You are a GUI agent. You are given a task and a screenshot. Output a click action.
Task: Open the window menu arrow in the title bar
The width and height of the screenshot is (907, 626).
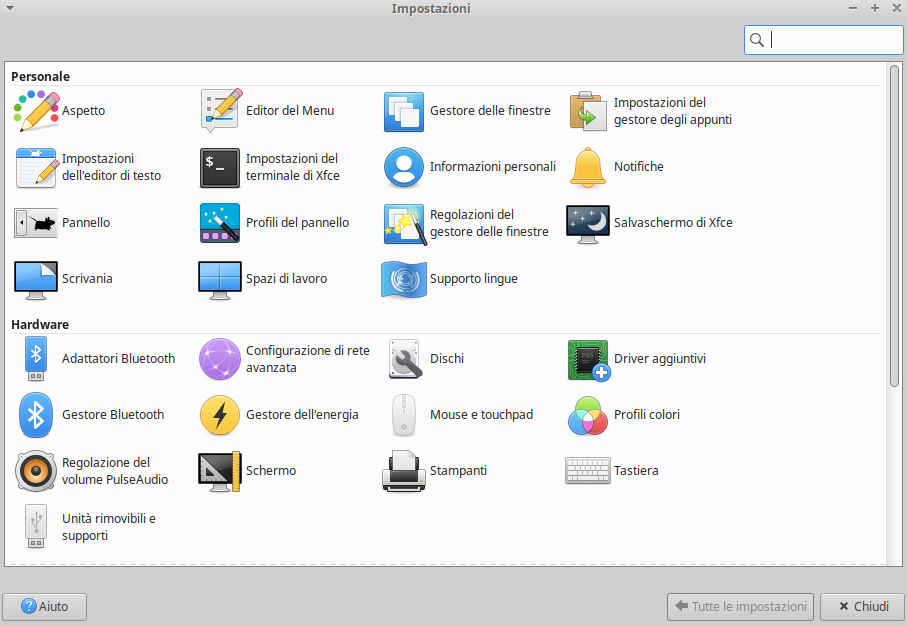(x=10, y=8)
